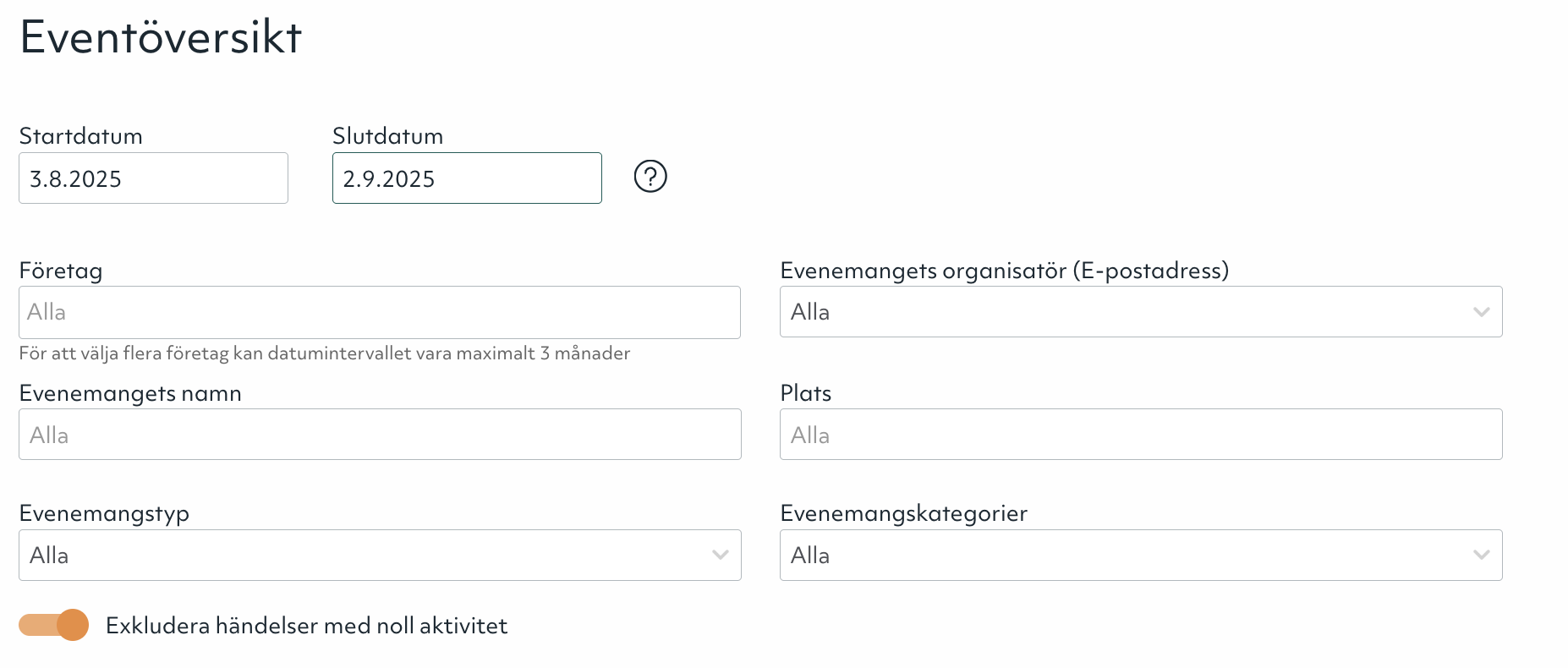Viewport: 1568px width, 668px height.
Task: Select the Företag input box
Action: pos(380,312)
